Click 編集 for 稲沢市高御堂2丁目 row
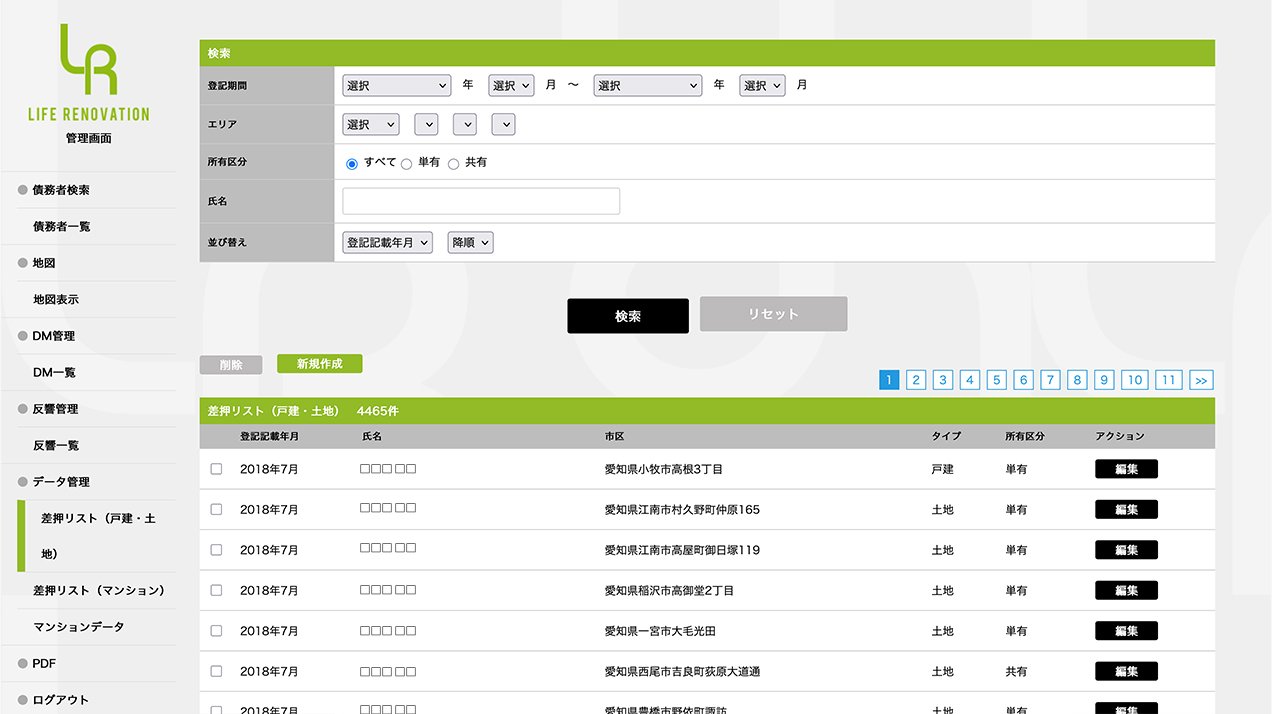Viewport: 1272px width, 714px height. coord(1126,591)
